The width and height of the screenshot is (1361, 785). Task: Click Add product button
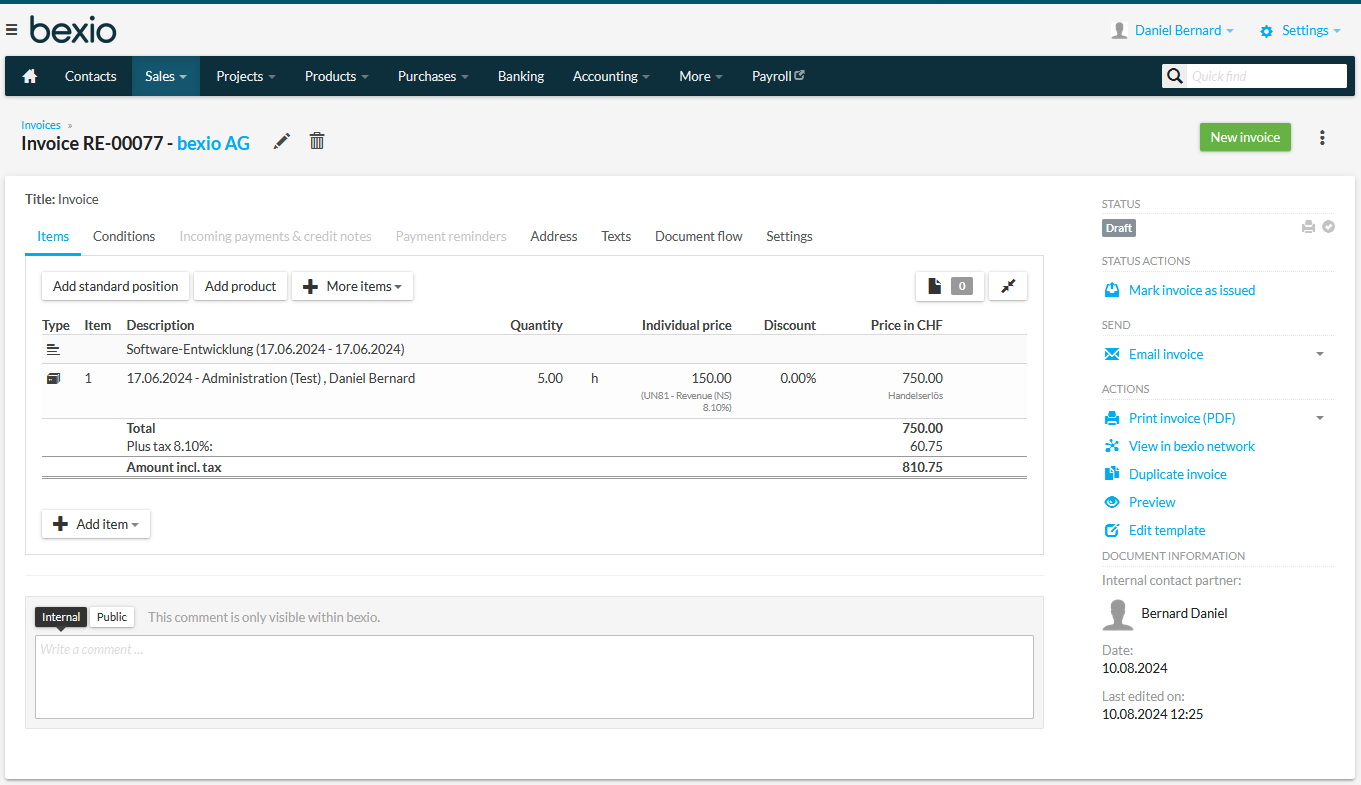coord(240,286)
